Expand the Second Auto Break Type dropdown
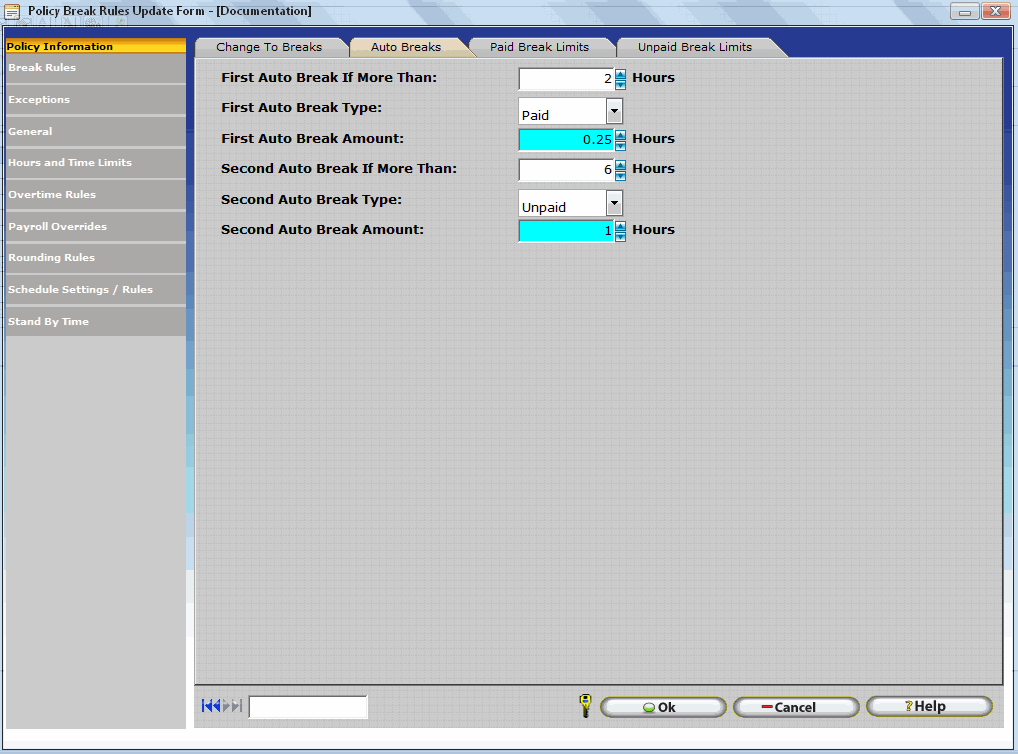This screenshot has height=754, width=1018. point(614,204)
